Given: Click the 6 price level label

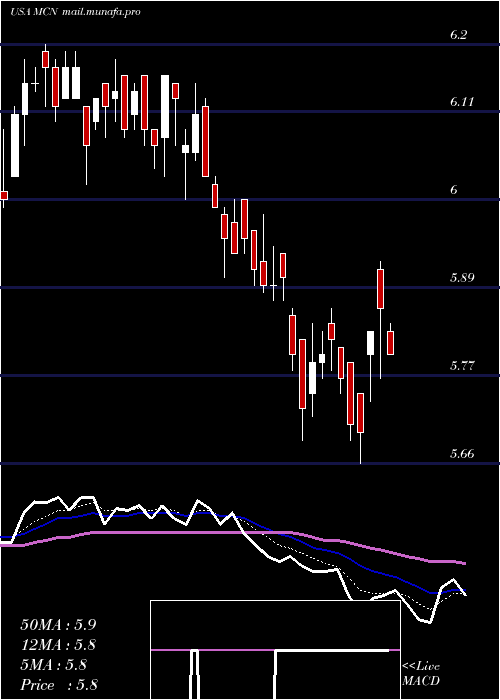Looking at the screenshot, I should click(454, 190).
